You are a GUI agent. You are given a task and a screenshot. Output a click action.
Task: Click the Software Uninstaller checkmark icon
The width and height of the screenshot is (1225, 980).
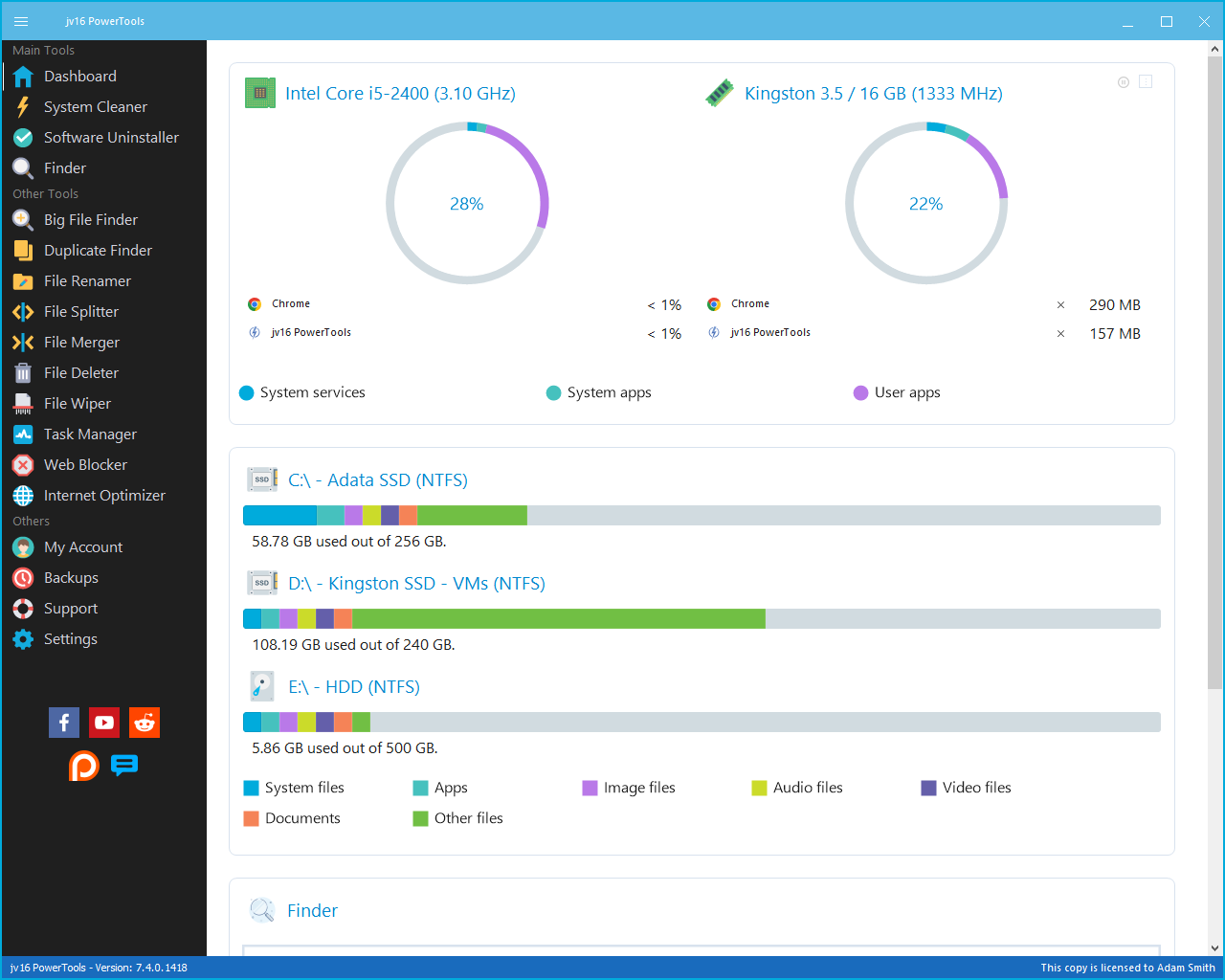pyautogui.click(x=23, y=138)
